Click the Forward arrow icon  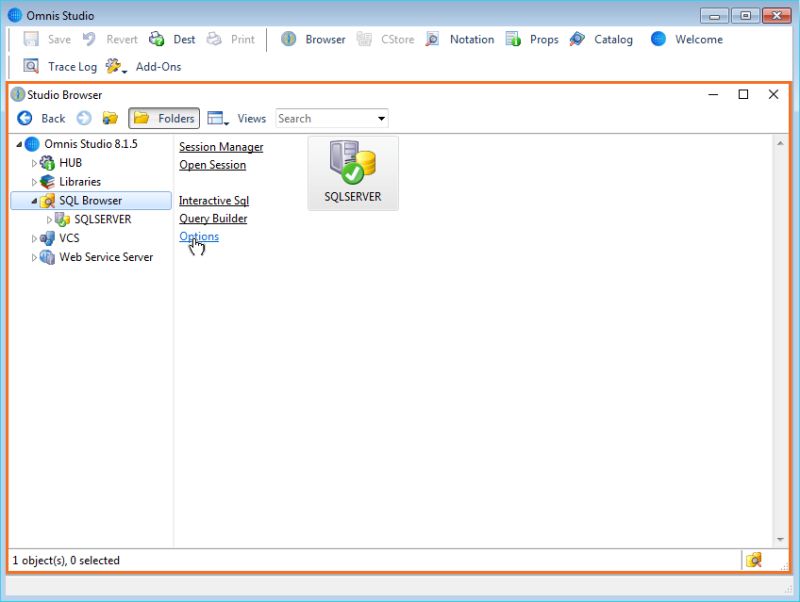(x=84, y=118)
